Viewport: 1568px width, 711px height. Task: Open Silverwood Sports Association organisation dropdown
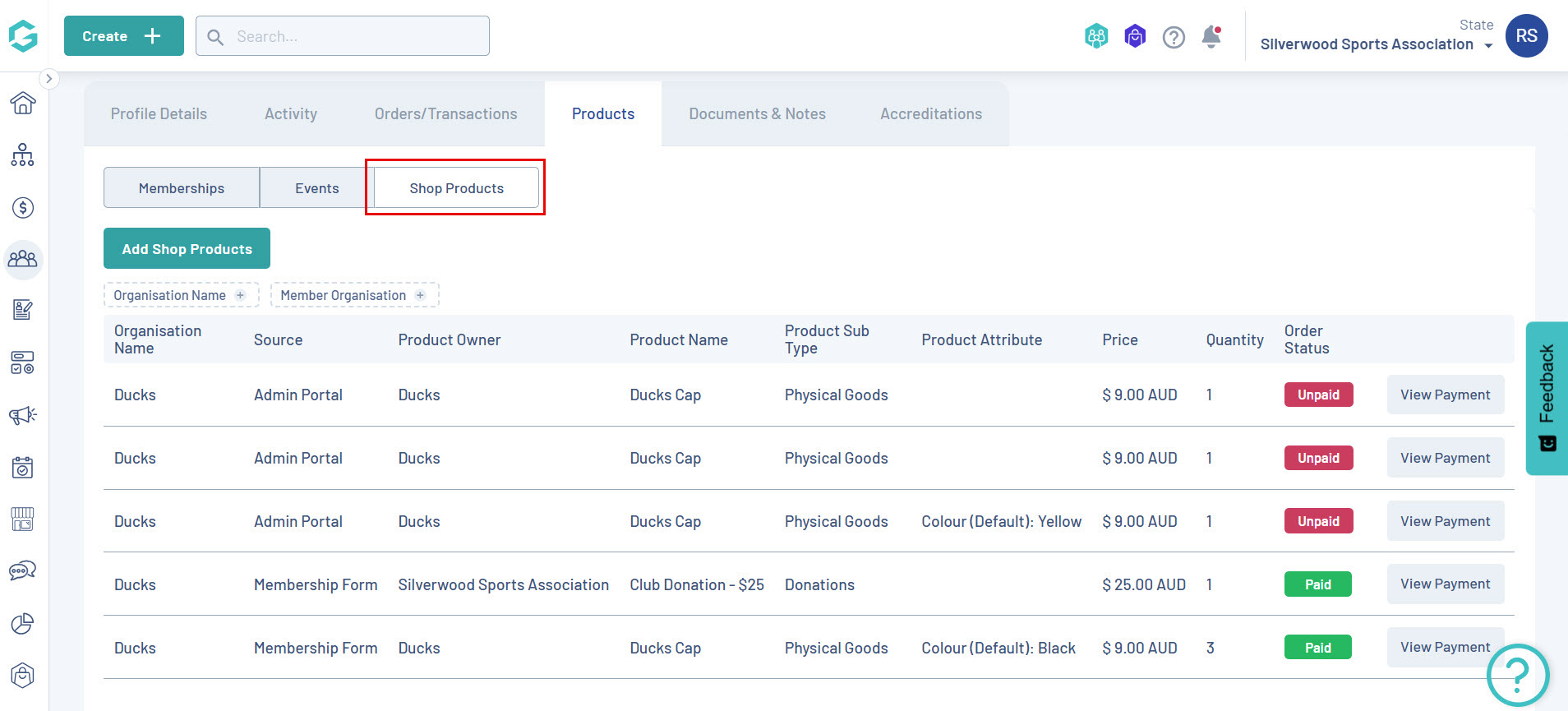[x=1377, y=44]
